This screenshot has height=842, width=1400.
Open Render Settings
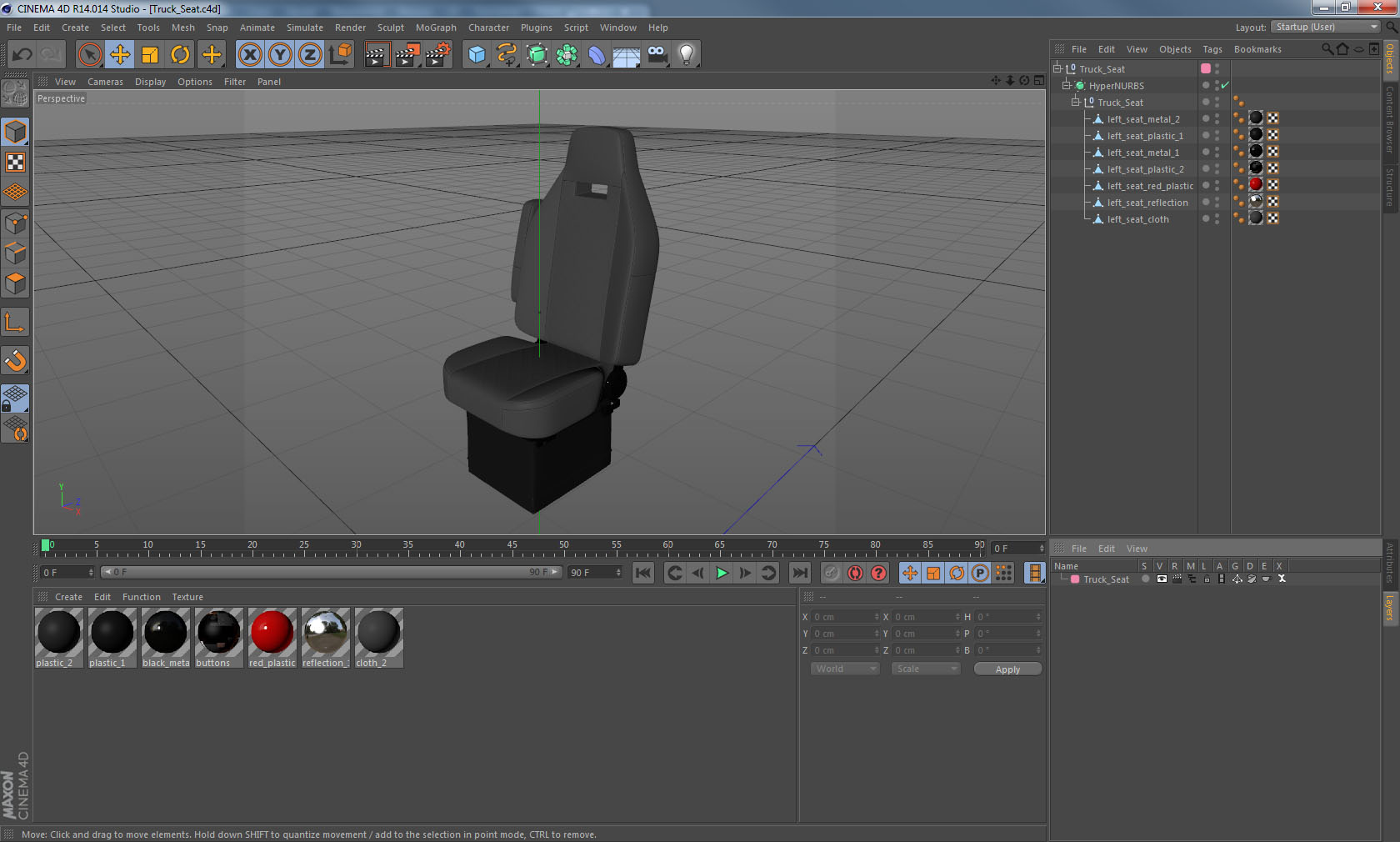[x=437, y=55]
